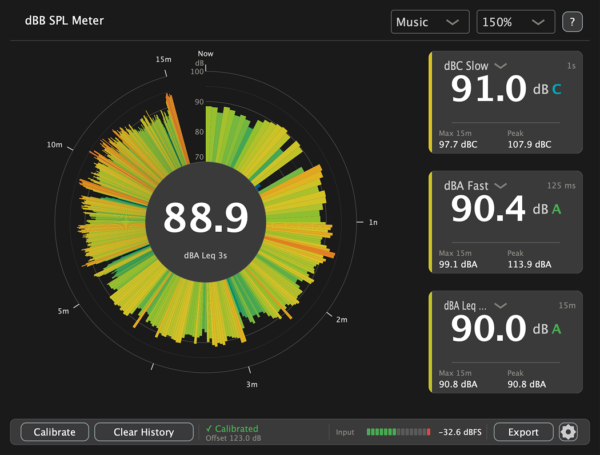Click the Calibrate button
600x455 pixels.
click(55, 432)
